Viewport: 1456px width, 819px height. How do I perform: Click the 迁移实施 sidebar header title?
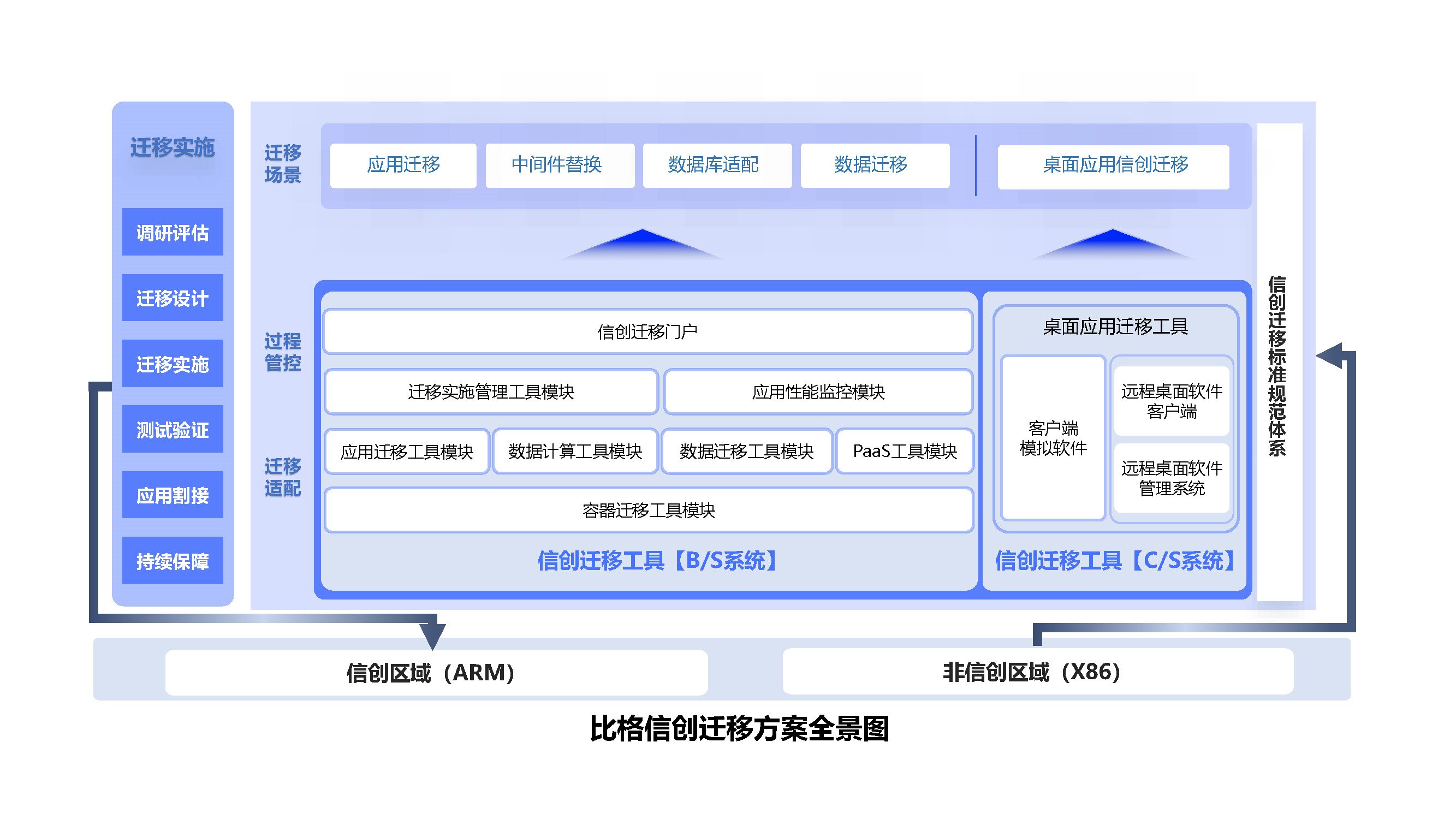click(173, 147)
